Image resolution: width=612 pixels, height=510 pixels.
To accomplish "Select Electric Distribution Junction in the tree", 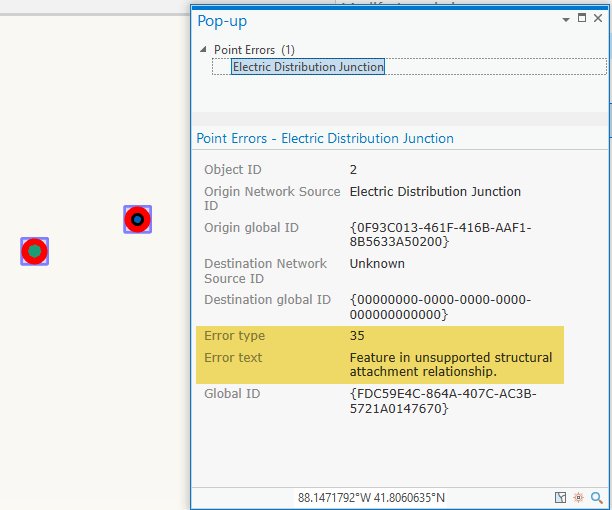I will pyautogui.click(x=308, y=67).
